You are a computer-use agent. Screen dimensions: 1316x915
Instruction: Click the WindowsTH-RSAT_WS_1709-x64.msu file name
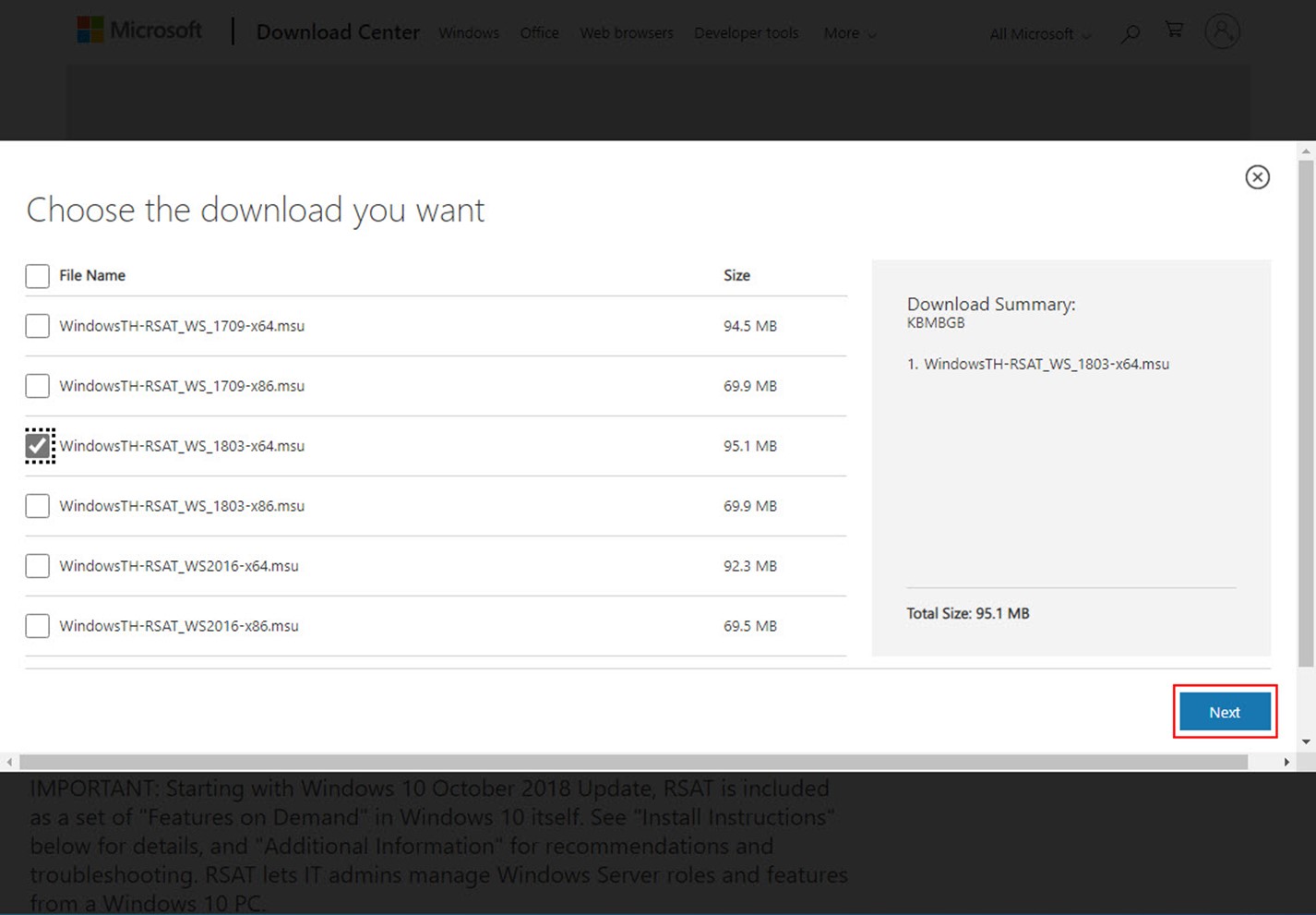point(182,326)
